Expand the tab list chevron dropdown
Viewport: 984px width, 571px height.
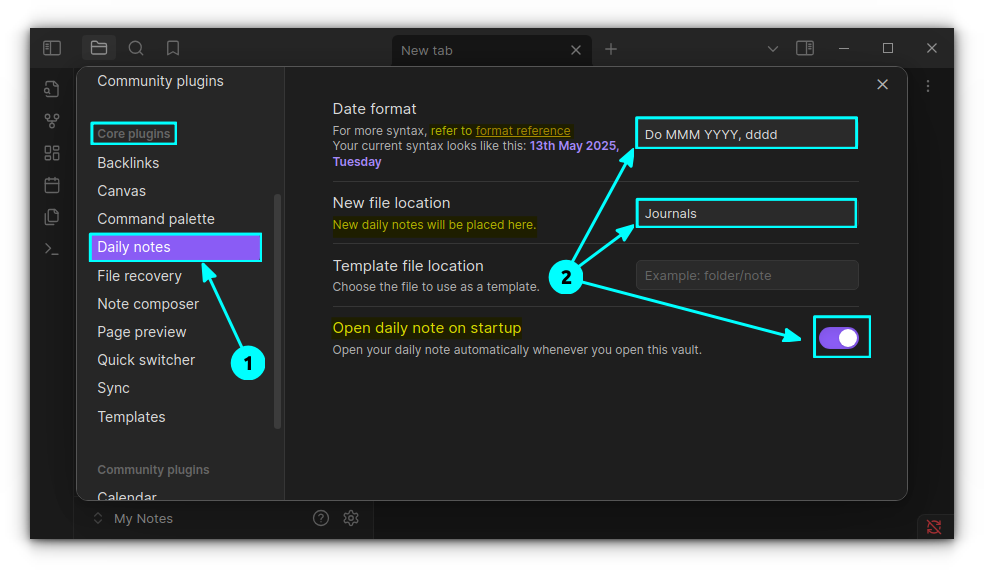coord(773,49)
